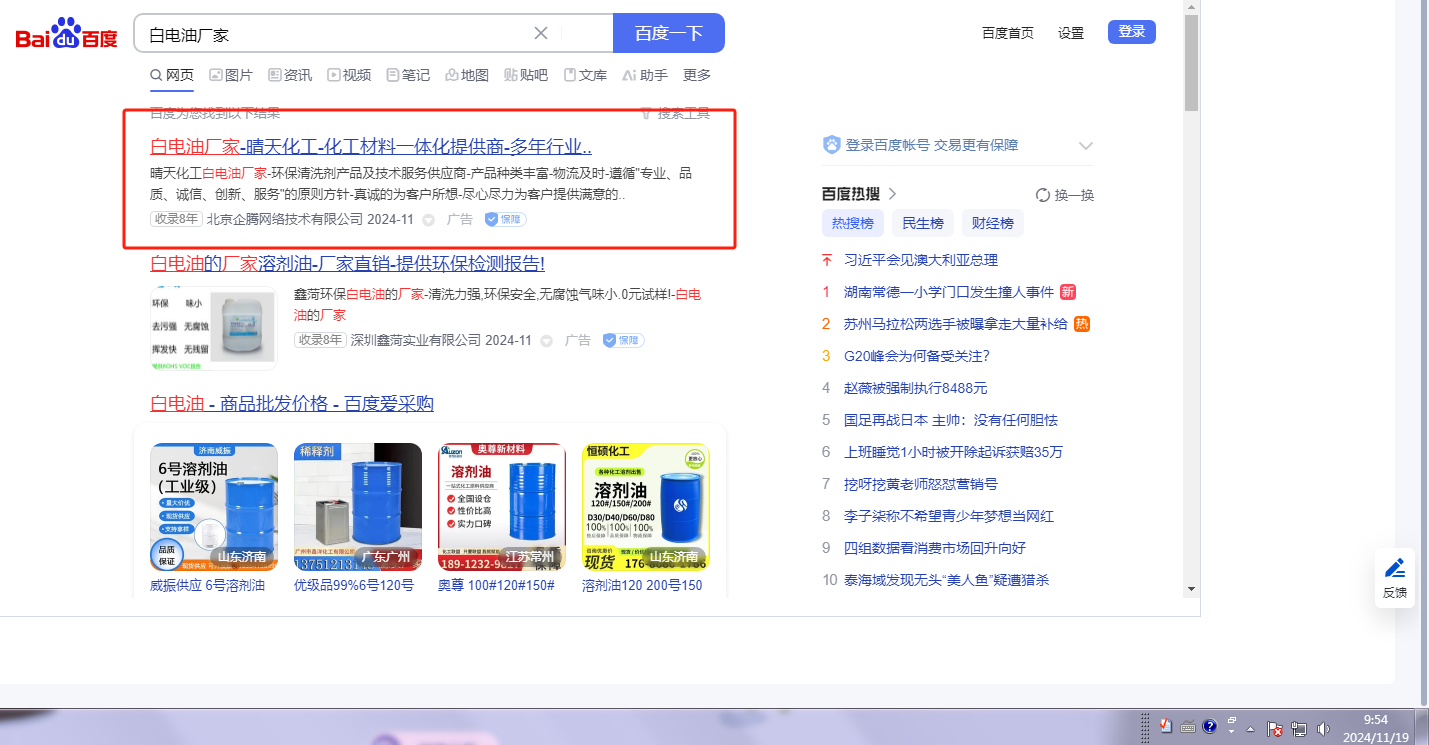Screen dimensions: 1429x745
Task: Open 湖南常德一小学门口发生撞人事件 topic
Action: (x=949, y=292)
